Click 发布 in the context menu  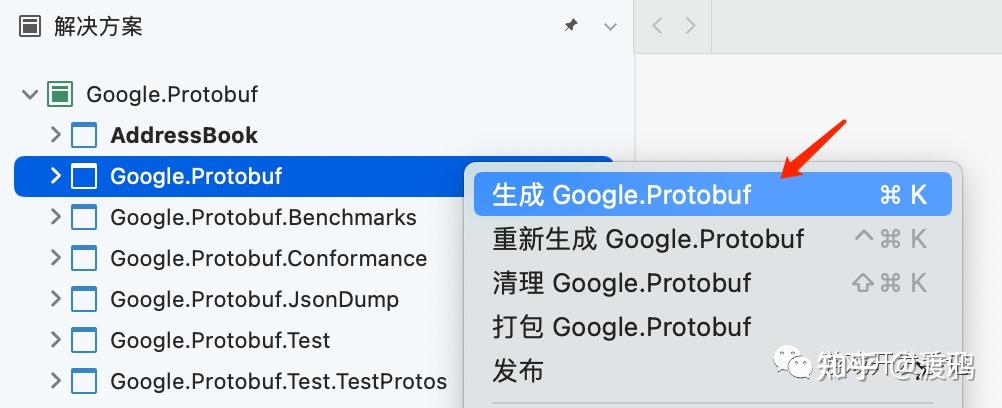tap(518, 371)
